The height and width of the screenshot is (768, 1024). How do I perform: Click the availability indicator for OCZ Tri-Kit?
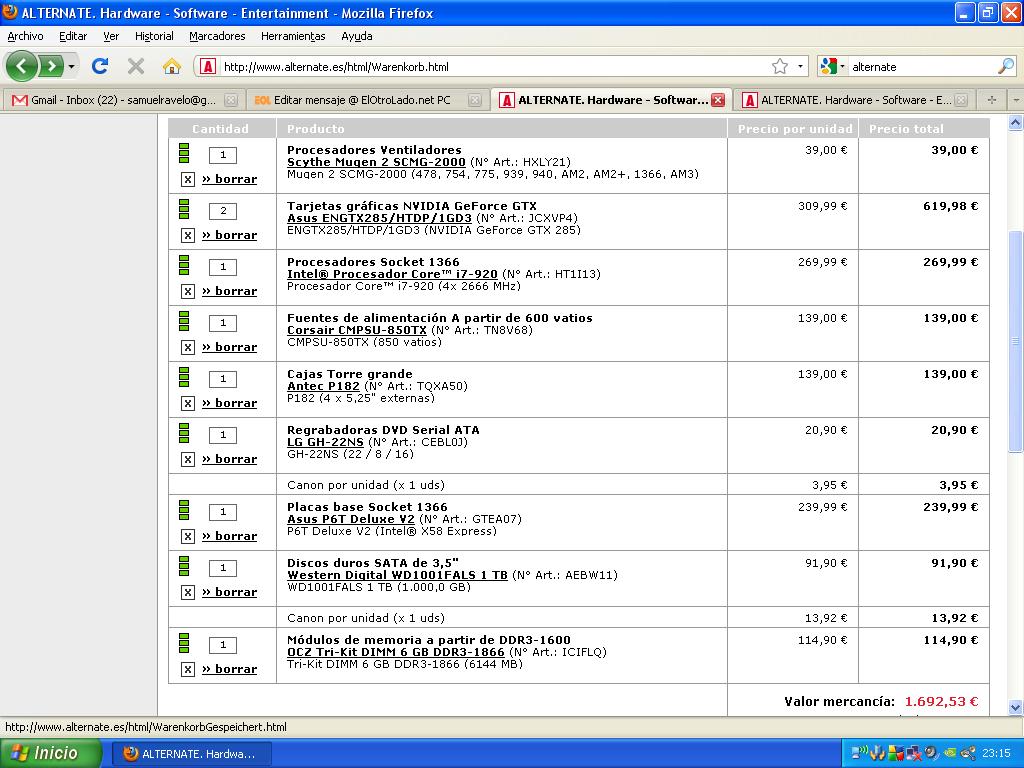coord(184,643)
